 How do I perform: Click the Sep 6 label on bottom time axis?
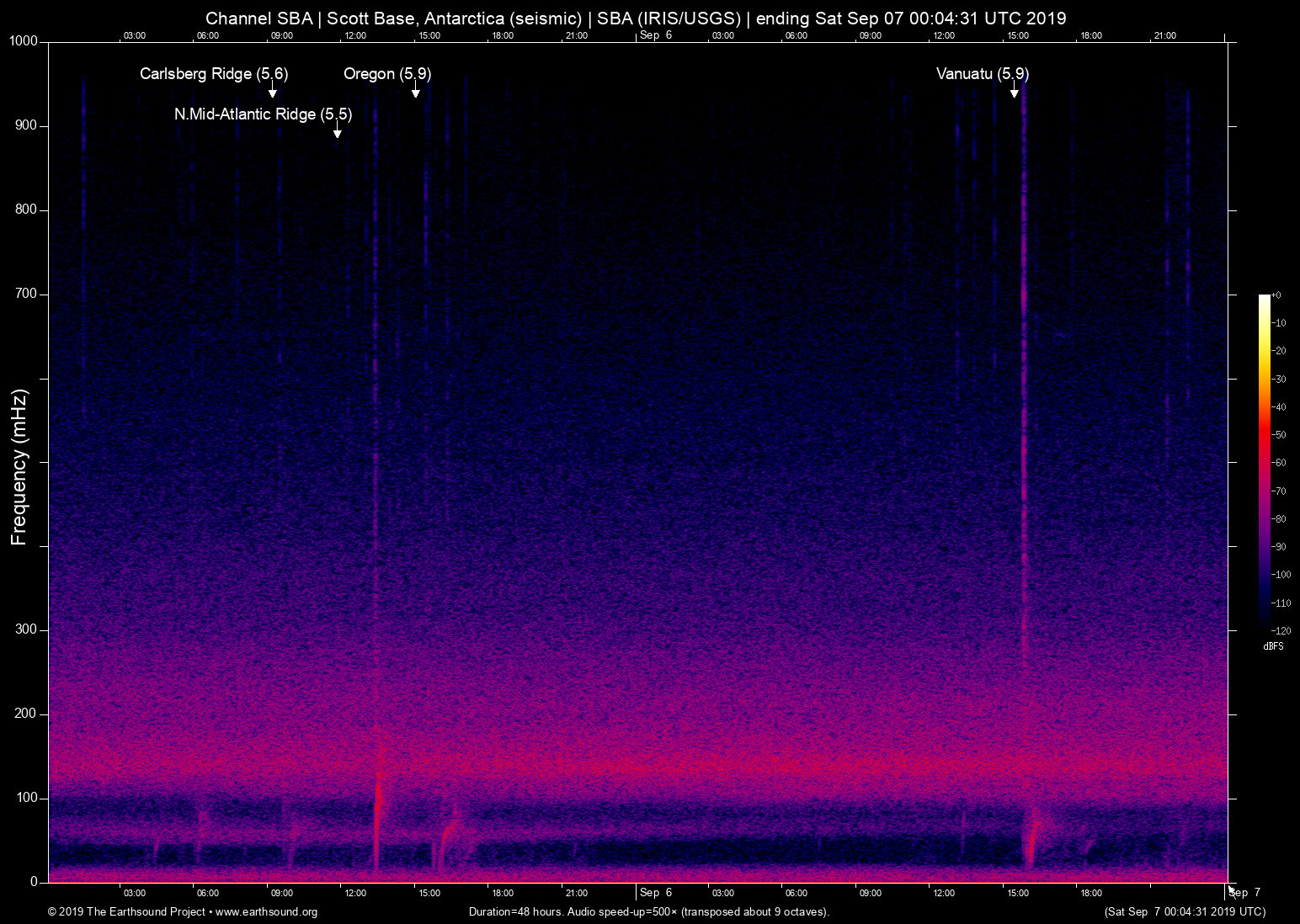[x=656, y=893]
